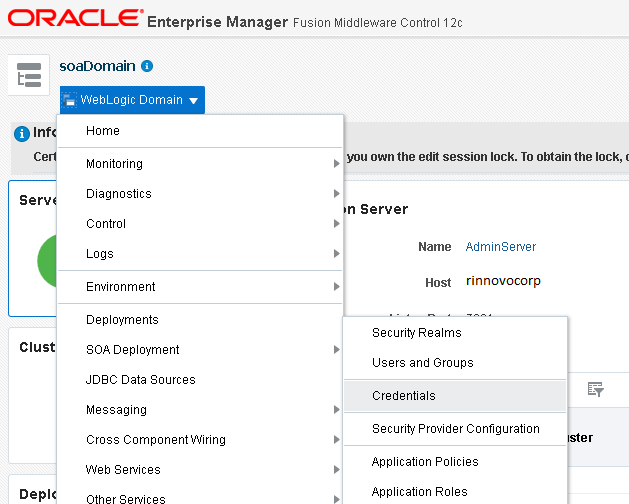629x504 pixels.
Task: Select Application Policies in the submenu
Action: point(455,461)
